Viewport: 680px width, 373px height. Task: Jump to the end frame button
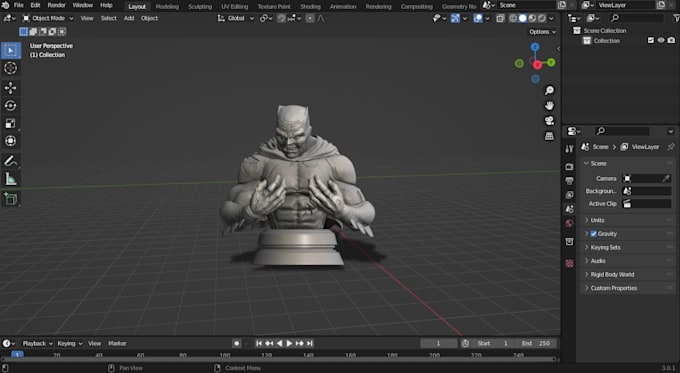tap(310, 343)
